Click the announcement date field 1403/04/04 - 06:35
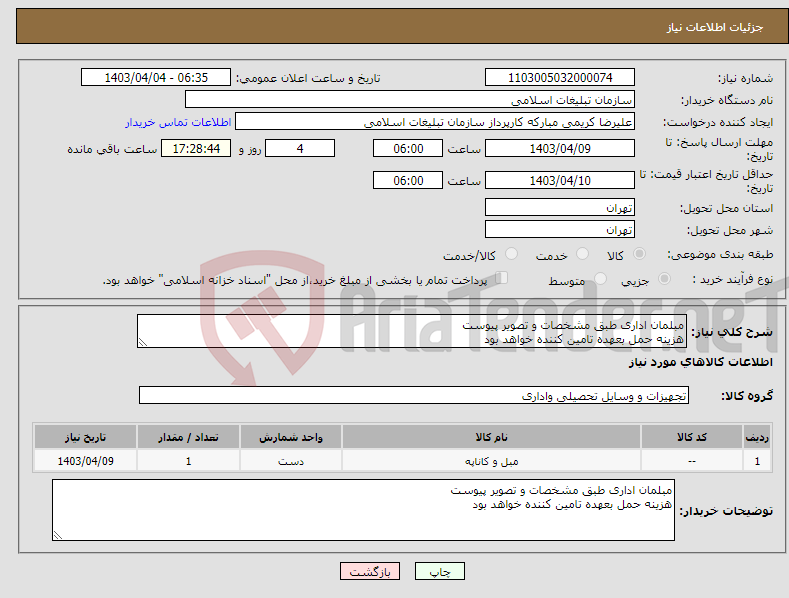The width and height of the screenshot is (789, 598). (x=156, y=78)
